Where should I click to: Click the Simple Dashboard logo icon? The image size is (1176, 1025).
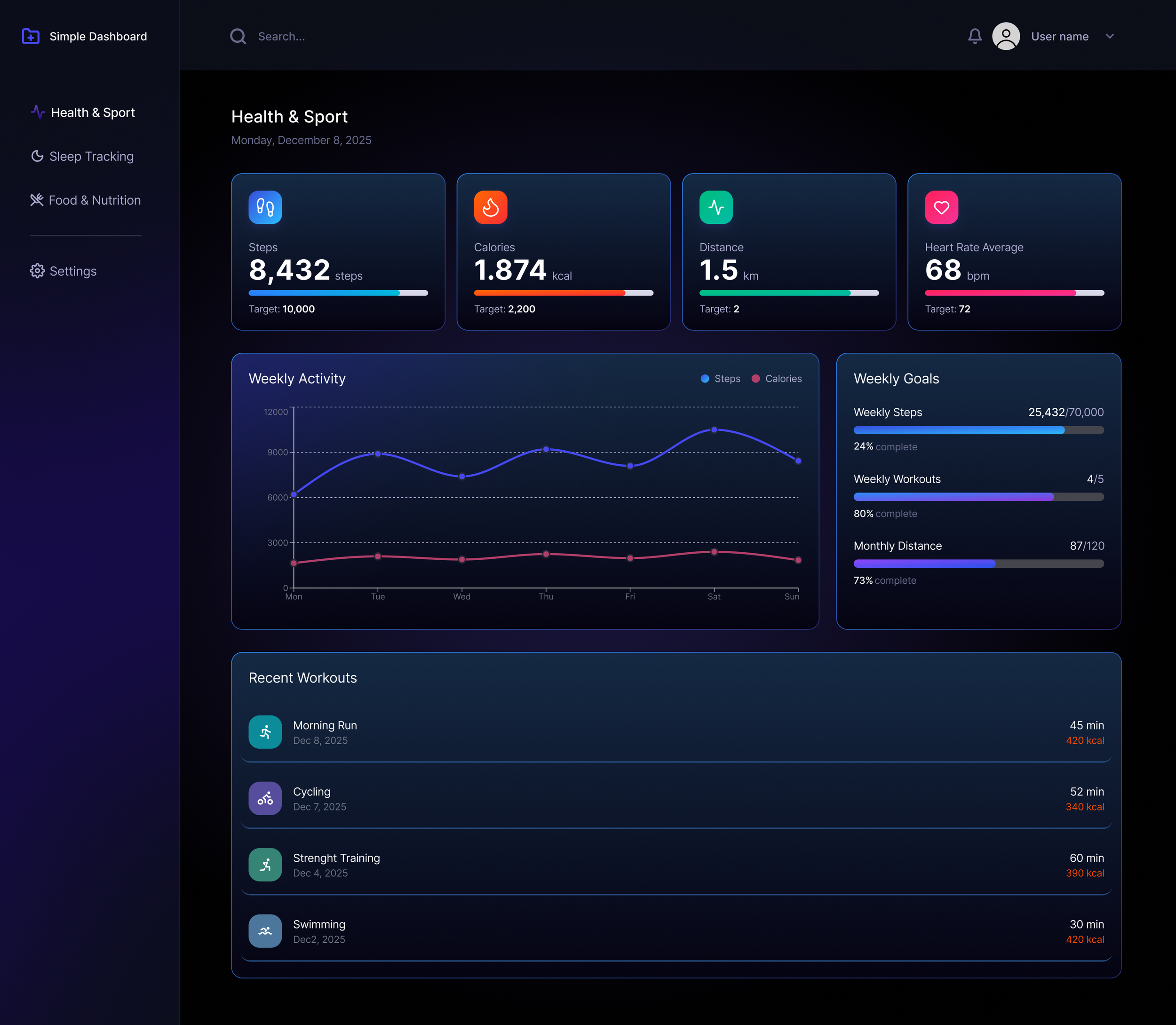point(31,36)
